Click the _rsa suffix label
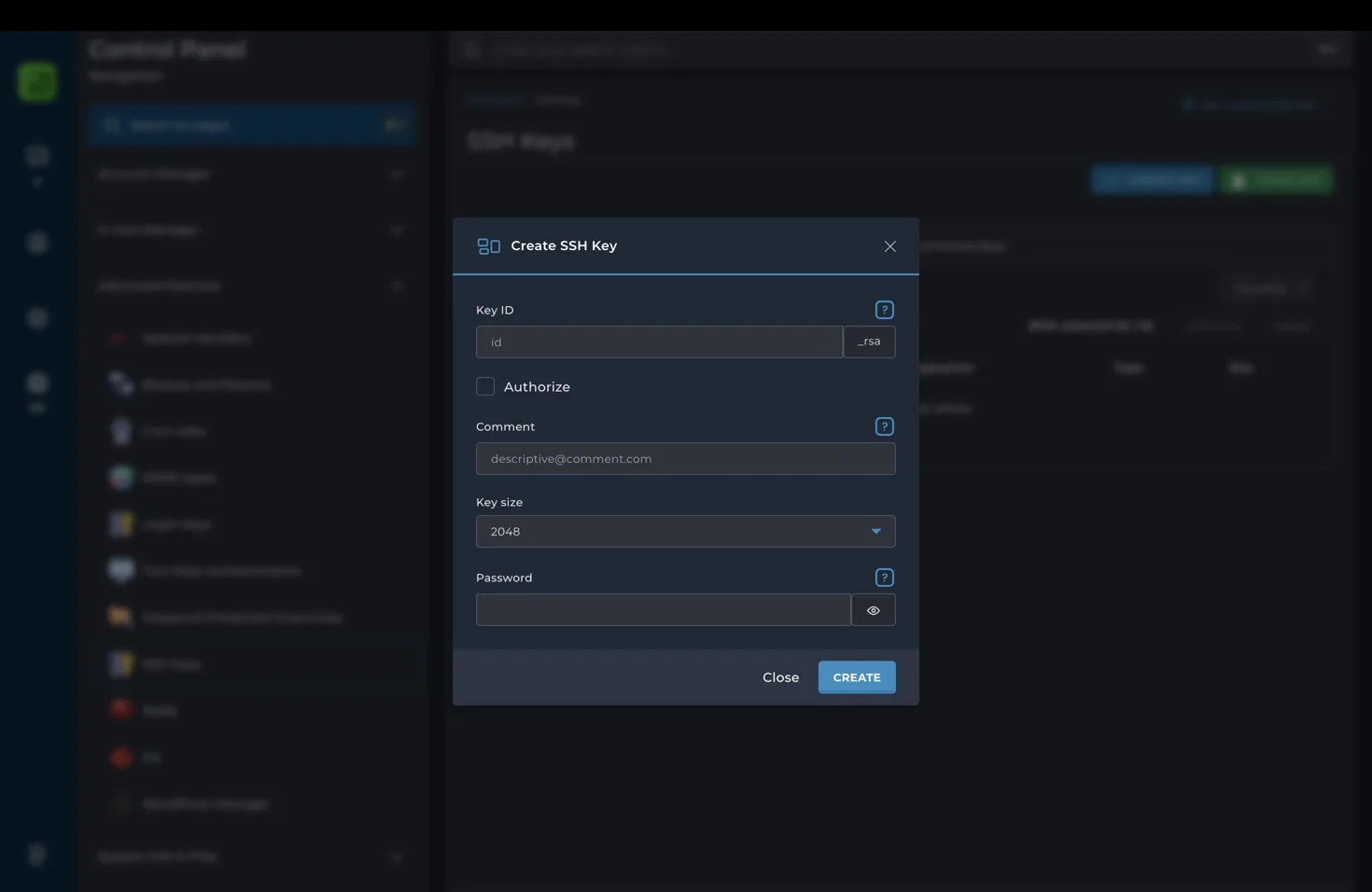Screen dimensions: 1372x892 [x=869, y=342]
